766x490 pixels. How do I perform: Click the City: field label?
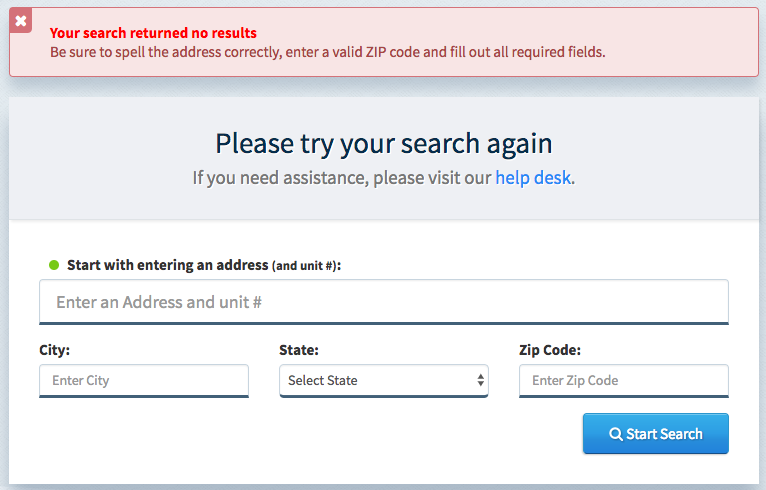[54, 350]
